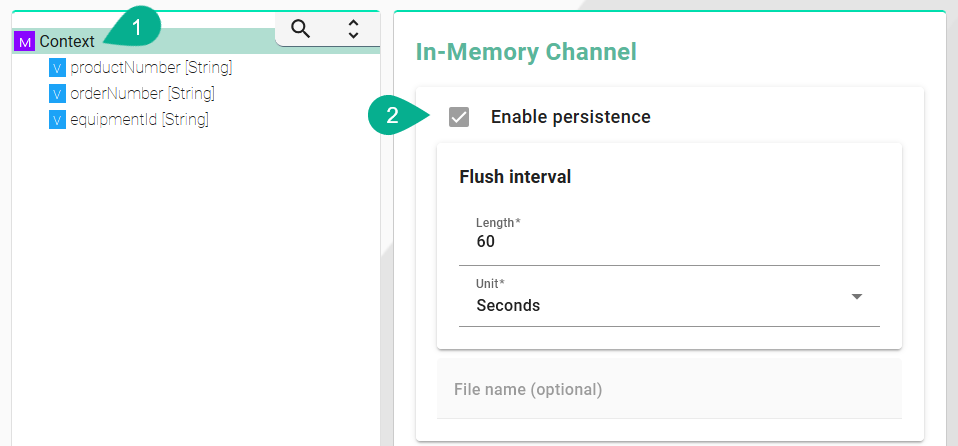
Task: Click the V icon beside equipmentId
Action: coord(57,120)
